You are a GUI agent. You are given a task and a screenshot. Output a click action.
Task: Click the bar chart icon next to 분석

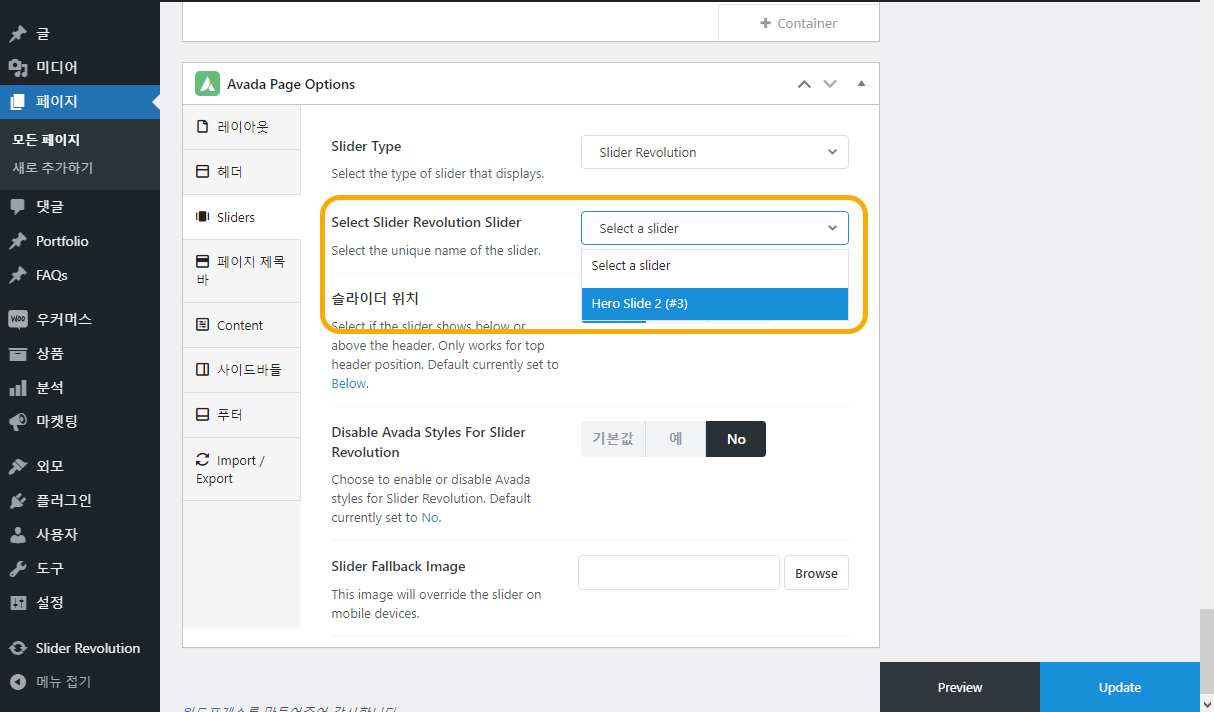click(17, 388)
